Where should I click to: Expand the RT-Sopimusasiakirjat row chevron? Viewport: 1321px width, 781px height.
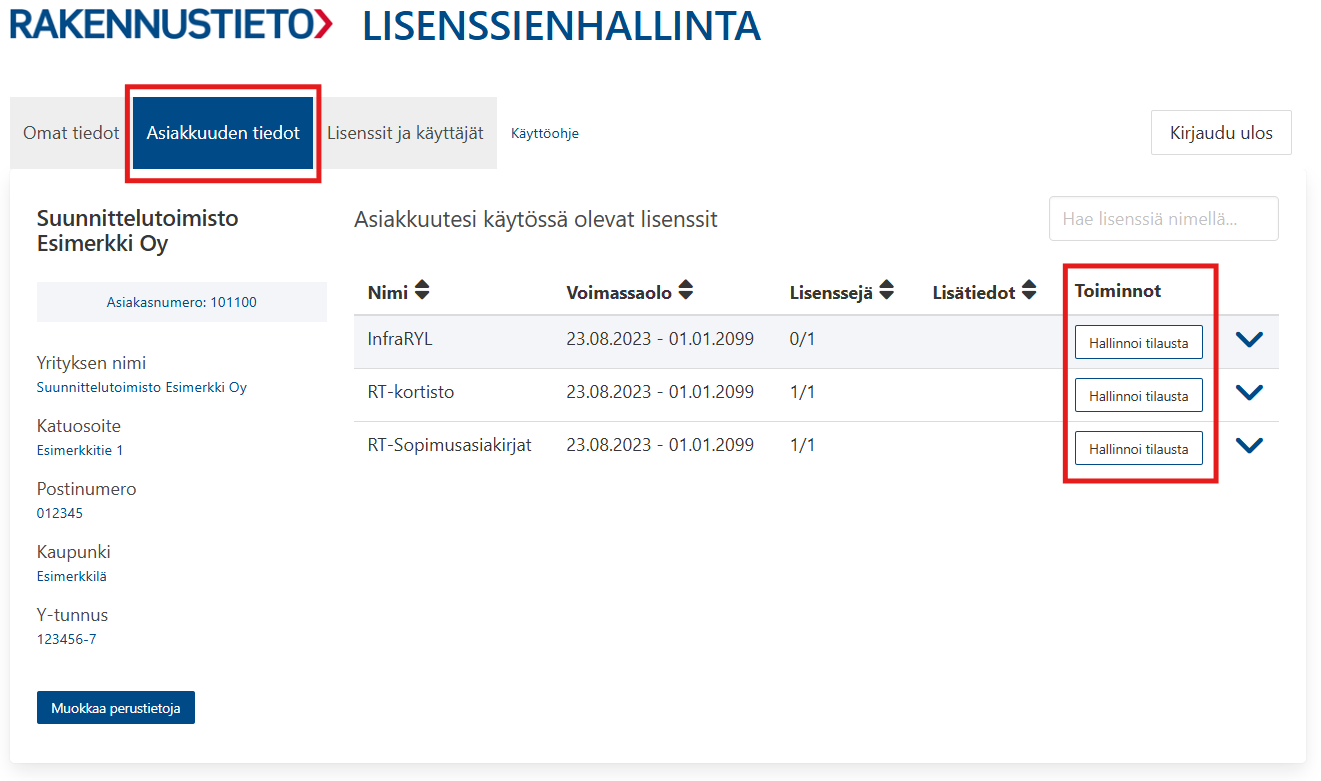pos(1249,446)
